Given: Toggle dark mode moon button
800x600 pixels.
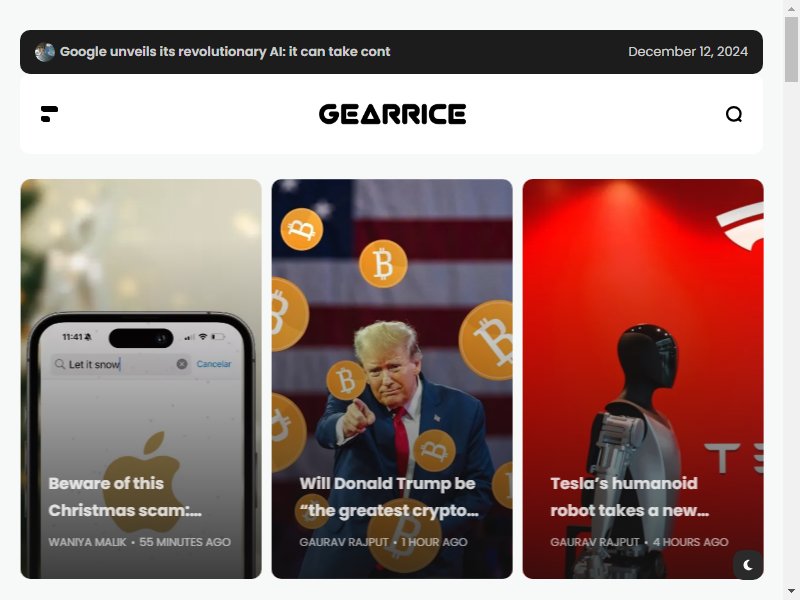Looking at the screenshot, I should click(x=748, y=565).
